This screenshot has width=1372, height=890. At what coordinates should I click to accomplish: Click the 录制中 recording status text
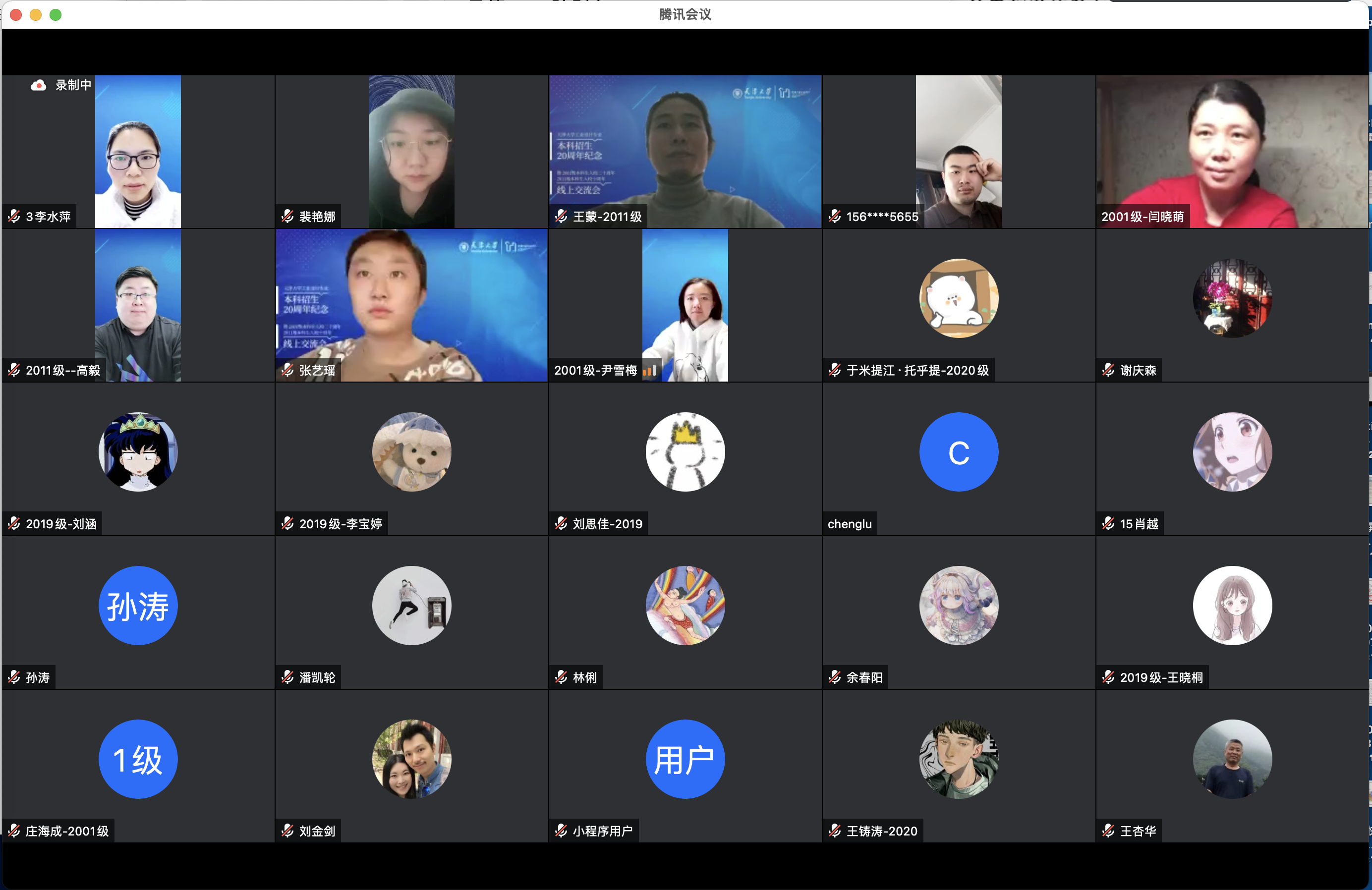coord(73,85)
